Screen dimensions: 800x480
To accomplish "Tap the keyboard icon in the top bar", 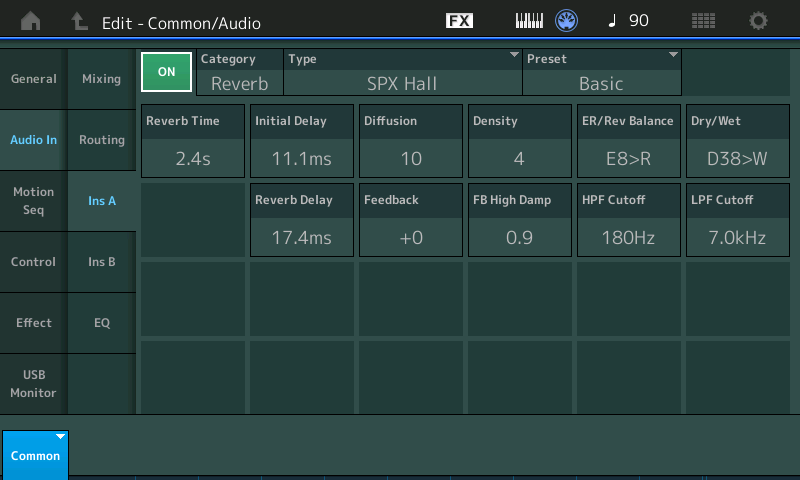I will [530, 21].
